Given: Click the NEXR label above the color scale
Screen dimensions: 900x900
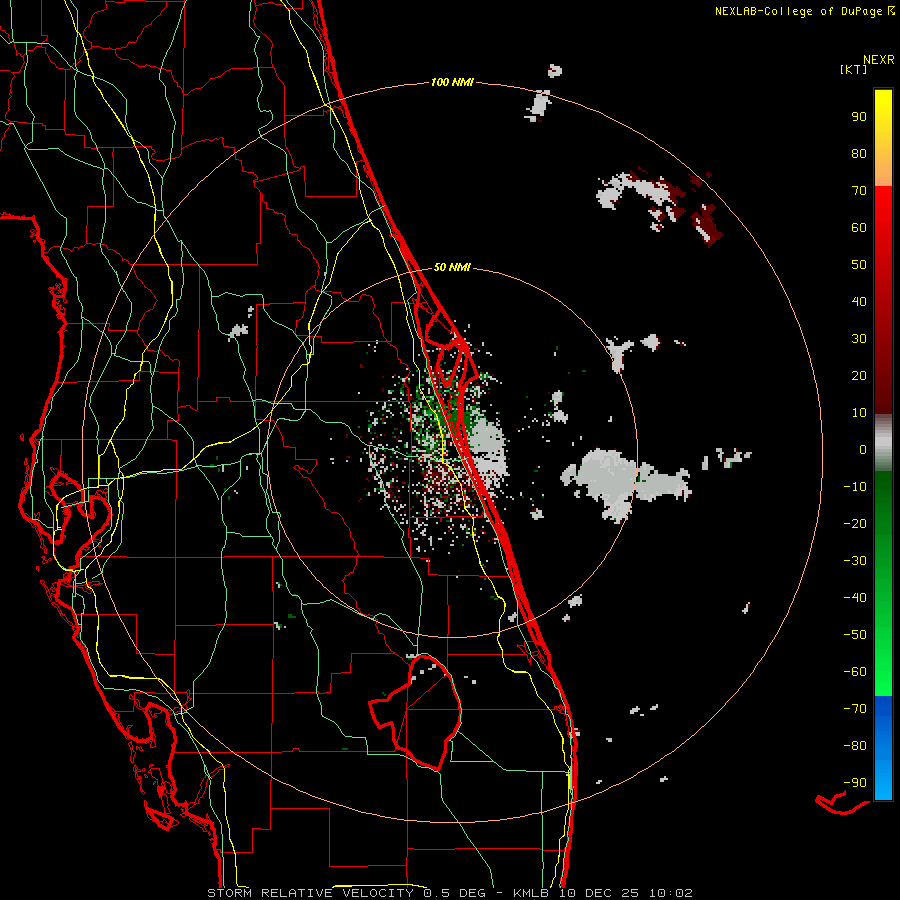Looking at the screenshot, I should 879,60.
